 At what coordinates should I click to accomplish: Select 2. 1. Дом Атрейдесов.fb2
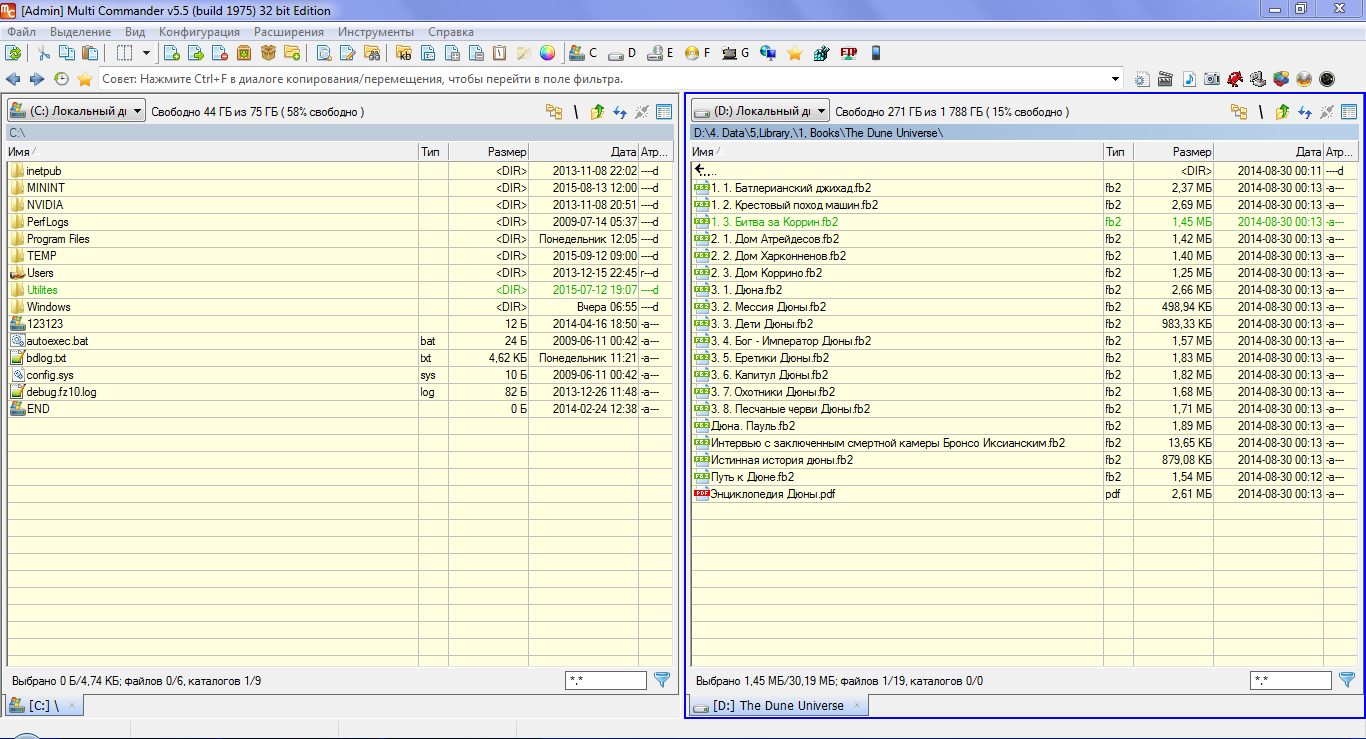click(775, 239)
